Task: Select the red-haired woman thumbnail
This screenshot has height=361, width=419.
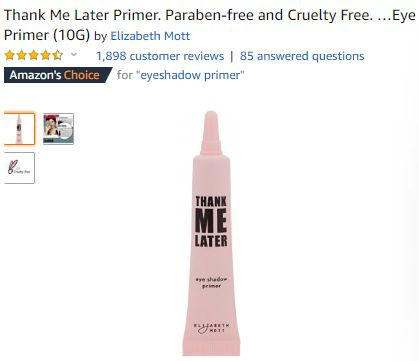Action: [x=58, y=129]
